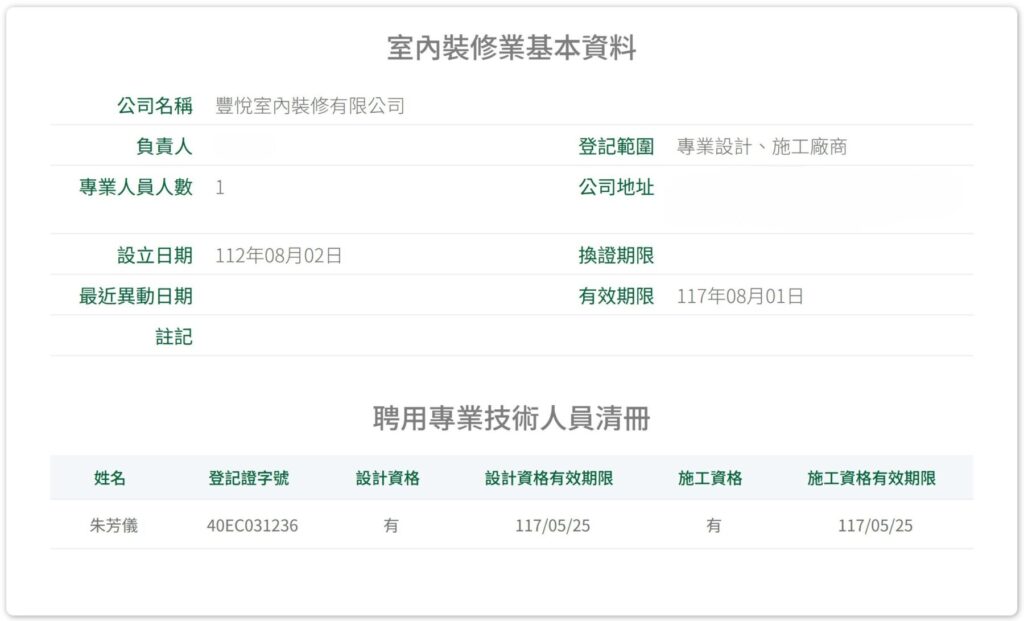Image resolution: width=1024 pixels, height=621 pixels.
Task: Click the 施工資格有效期限 column header
Action: tap(871, 478)
